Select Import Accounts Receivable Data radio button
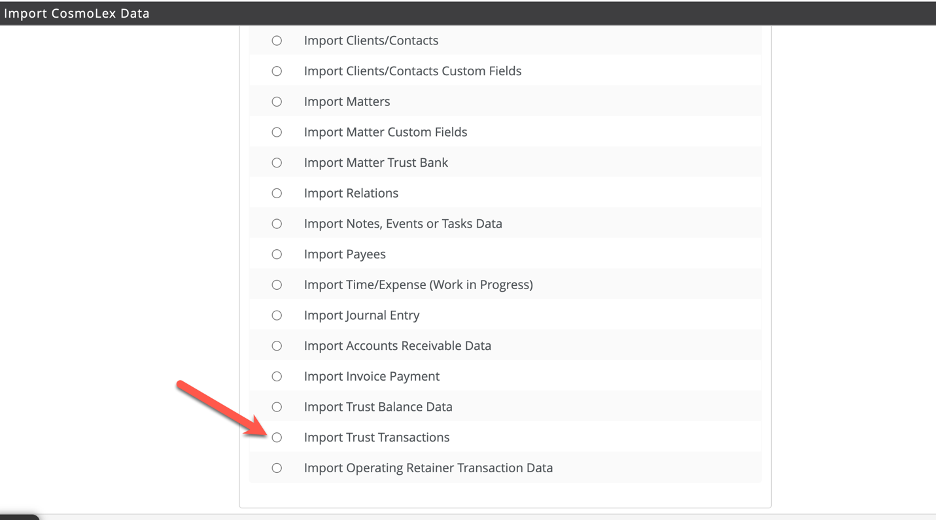 point(277,346)
